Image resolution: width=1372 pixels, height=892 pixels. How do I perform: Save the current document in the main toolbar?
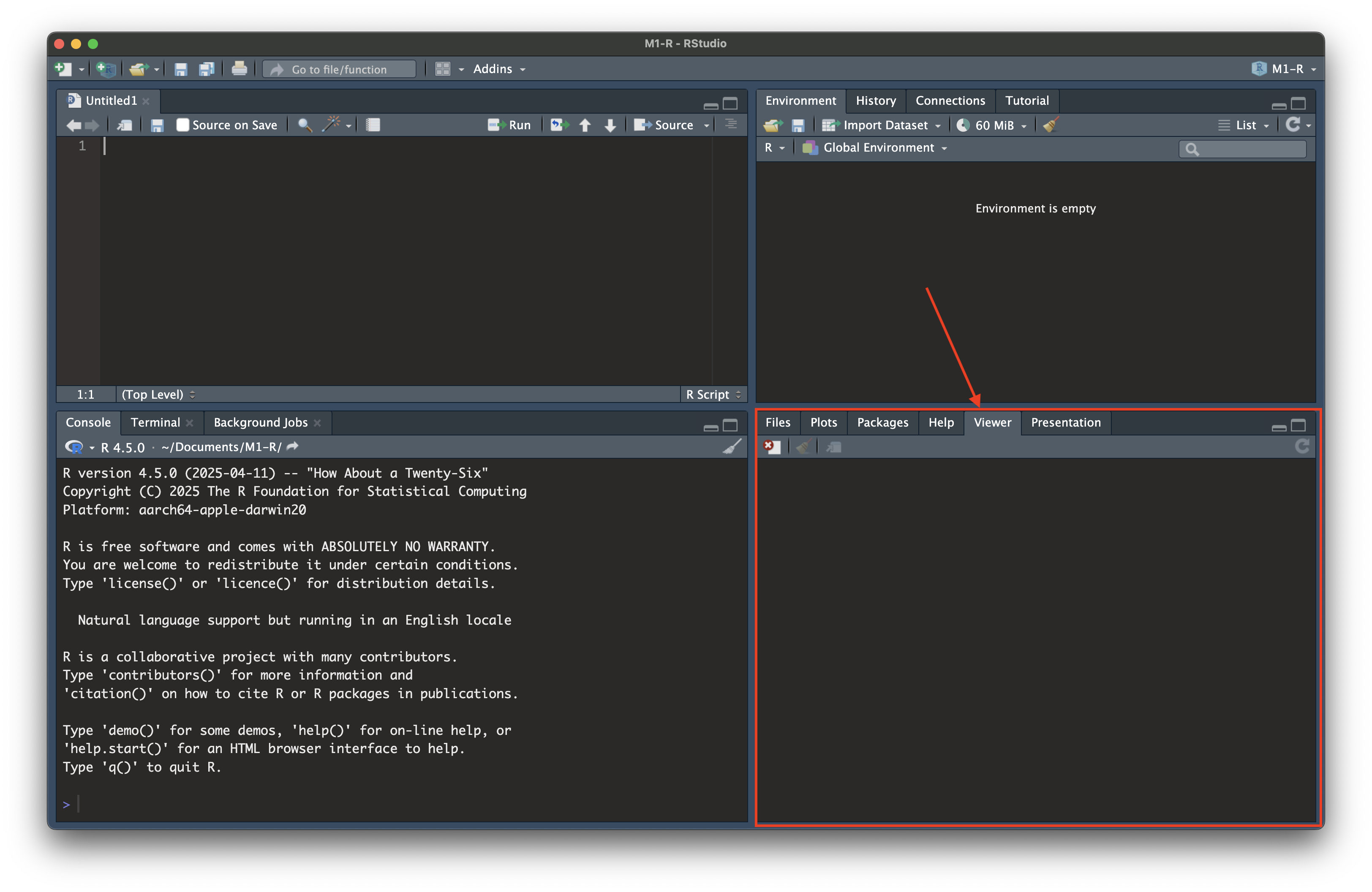tap(181, 69)
